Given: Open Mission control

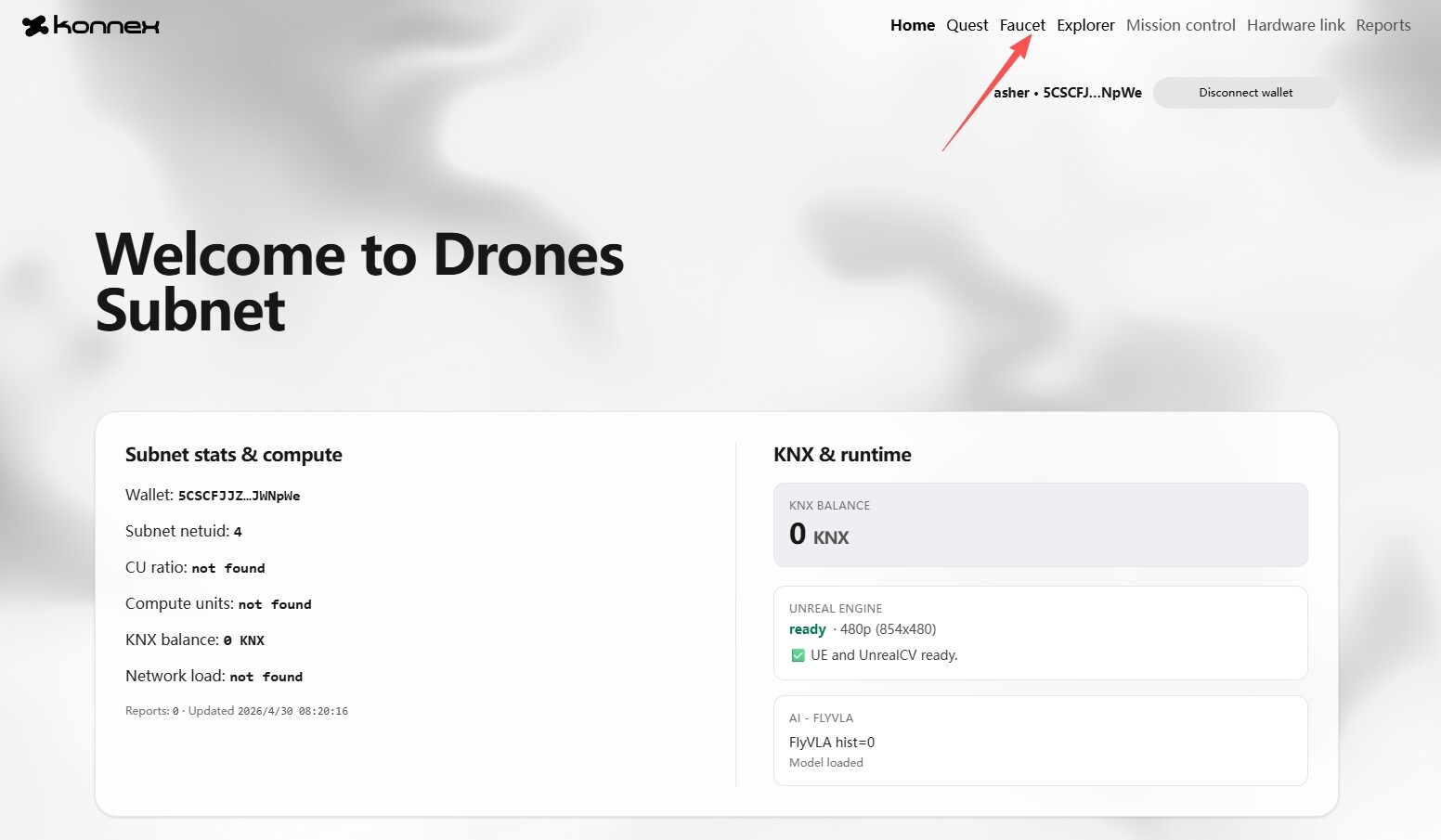Looking at the screenshot, I should click(1180, 25).
